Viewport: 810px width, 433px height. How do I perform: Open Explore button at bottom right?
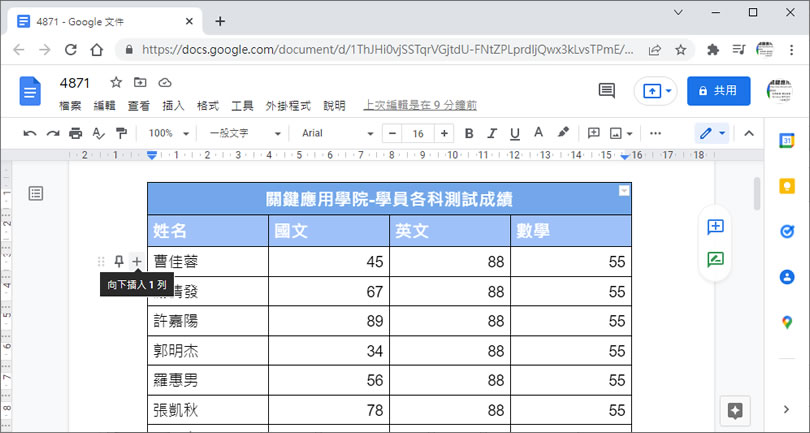tap(735, 411)
